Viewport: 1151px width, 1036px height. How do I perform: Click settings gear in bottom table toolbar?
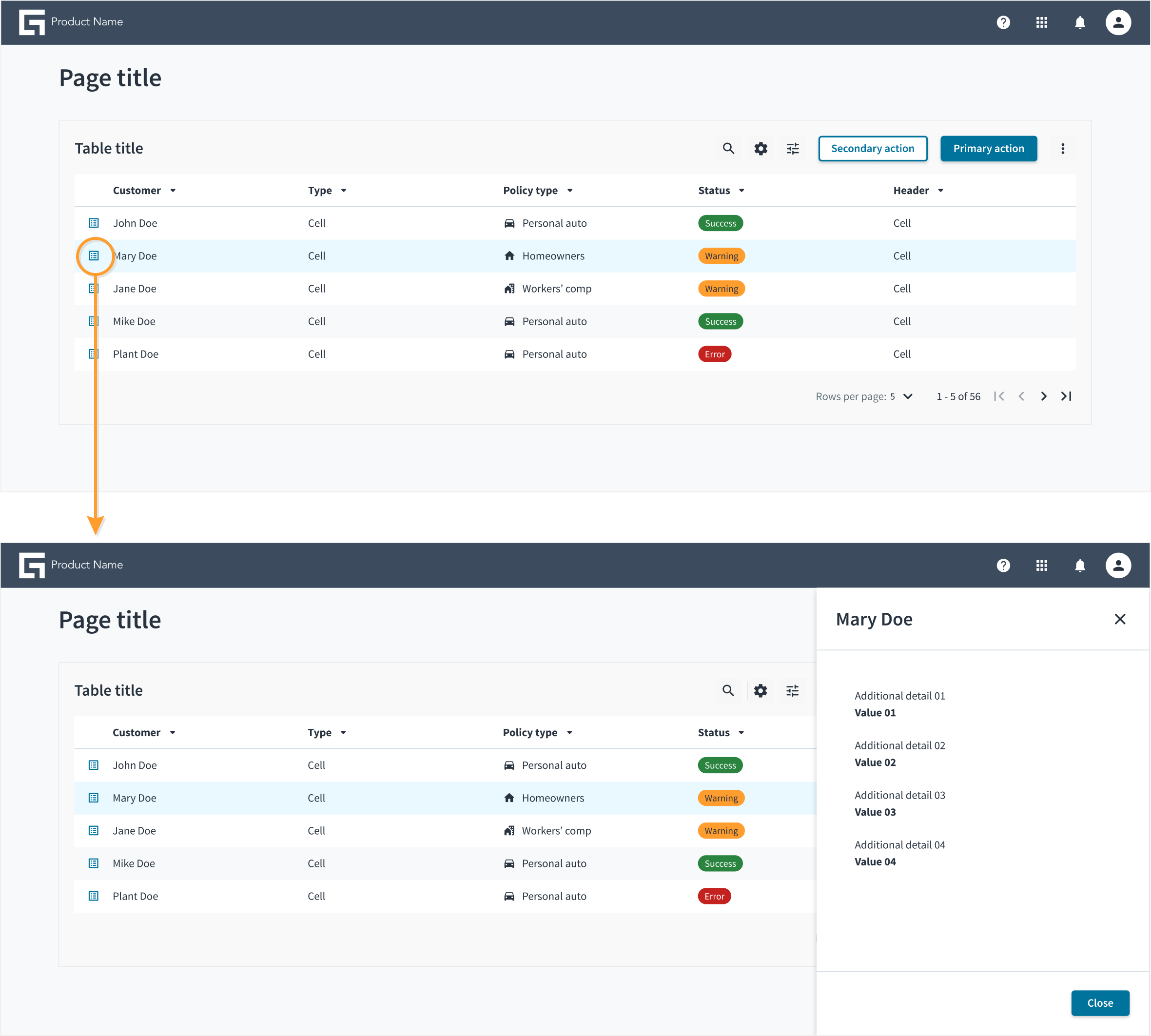[760, 690]
